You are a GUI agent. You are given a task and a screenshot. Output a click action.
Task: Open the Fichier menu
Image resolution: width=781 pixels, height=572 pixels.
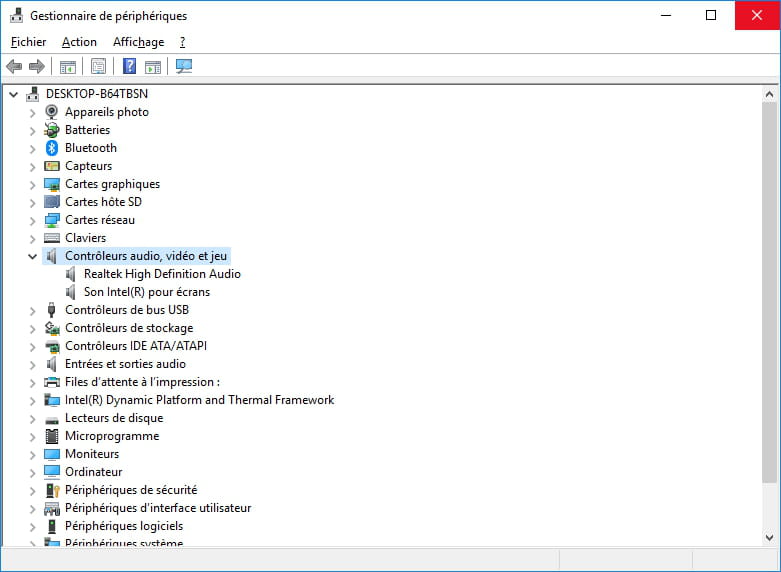[x=28, y=42]
